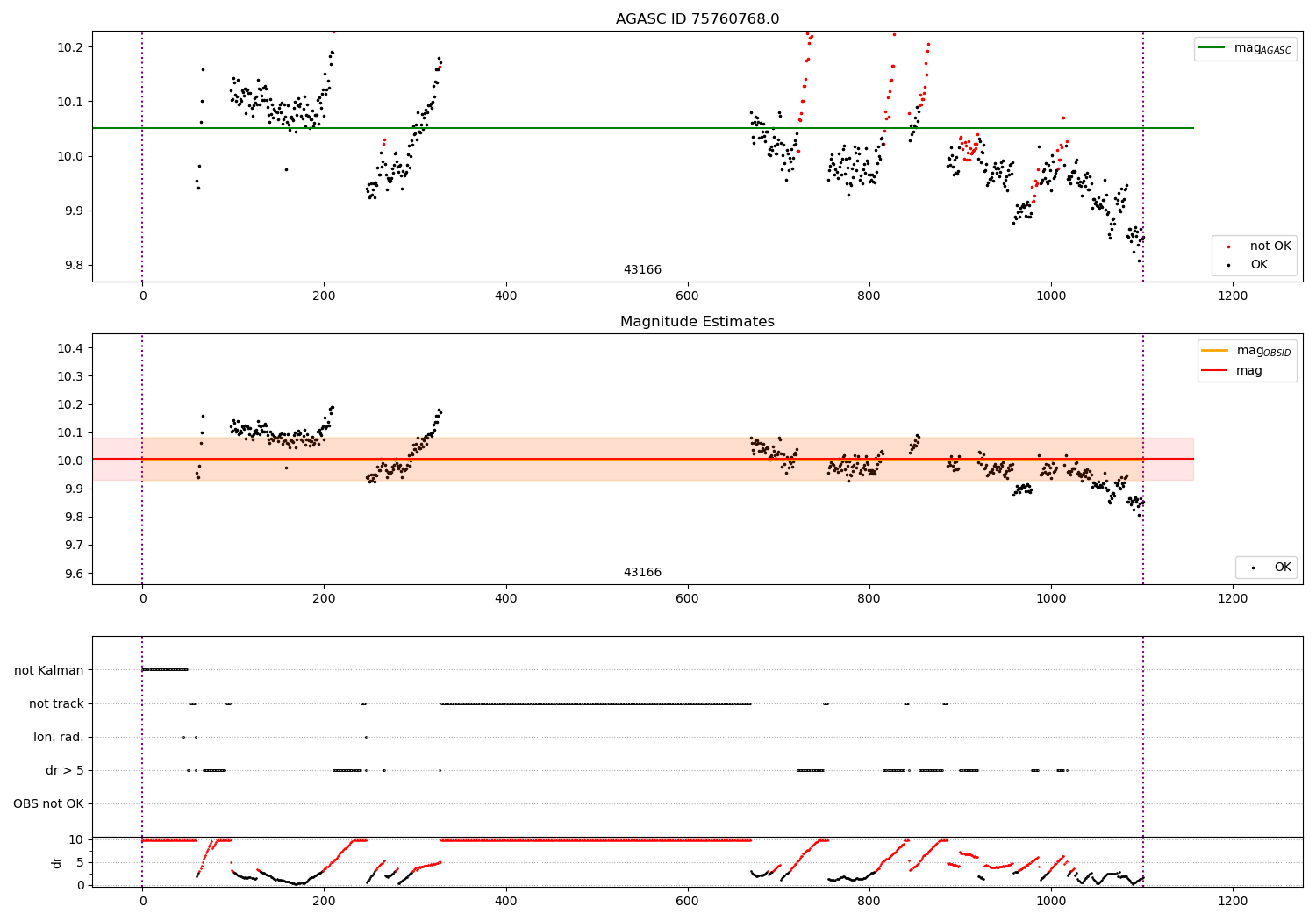The height and width of the screenshot is (921, 1316).
Task: Click the 5 tick on the dr axis
Action: coord(81,862)
